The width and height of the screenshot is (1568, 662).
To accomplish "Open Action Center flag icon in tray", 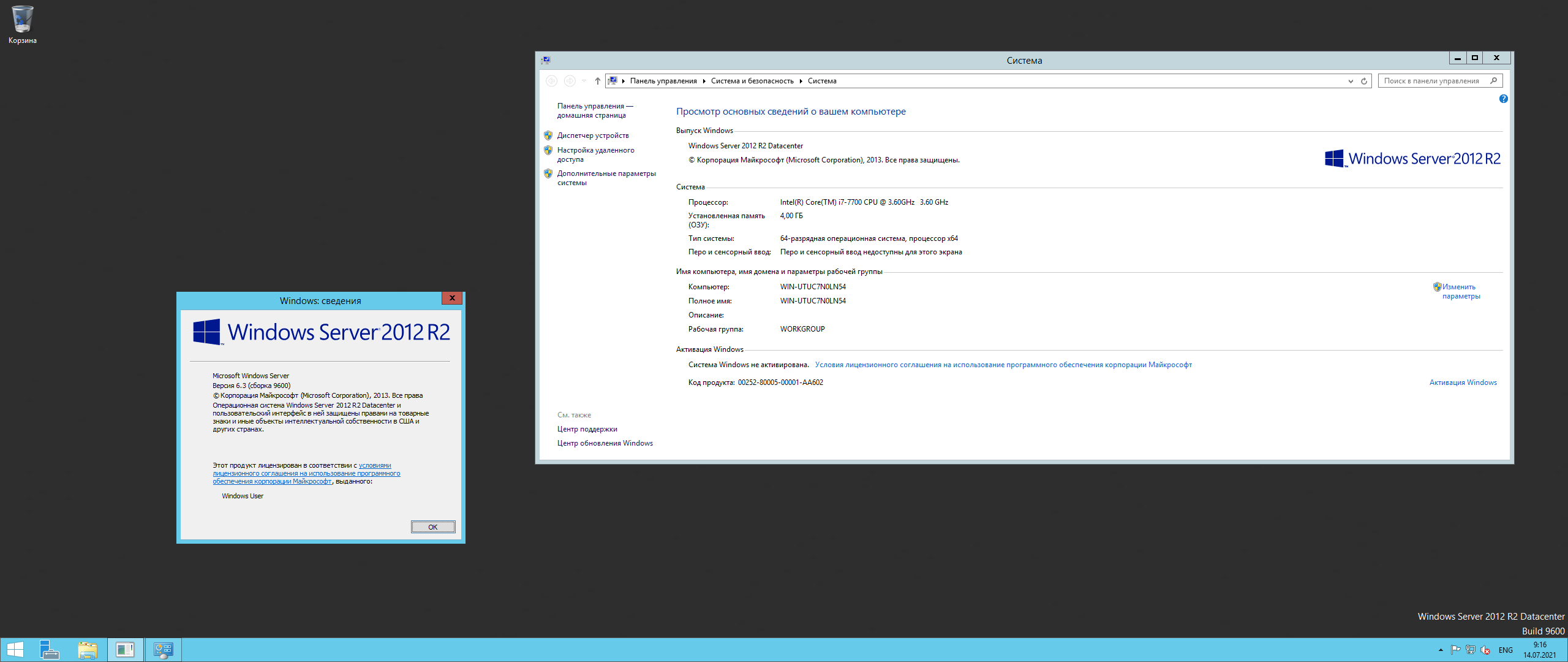I will pos(1455,650).
